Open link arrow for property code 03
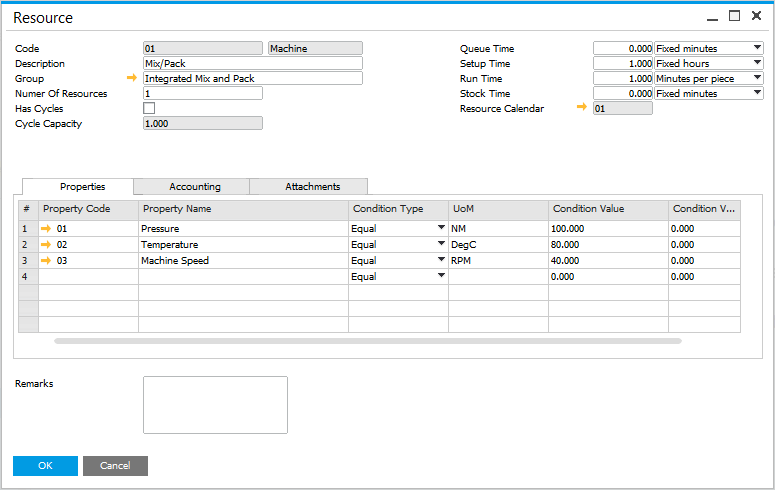 [46, 261]
